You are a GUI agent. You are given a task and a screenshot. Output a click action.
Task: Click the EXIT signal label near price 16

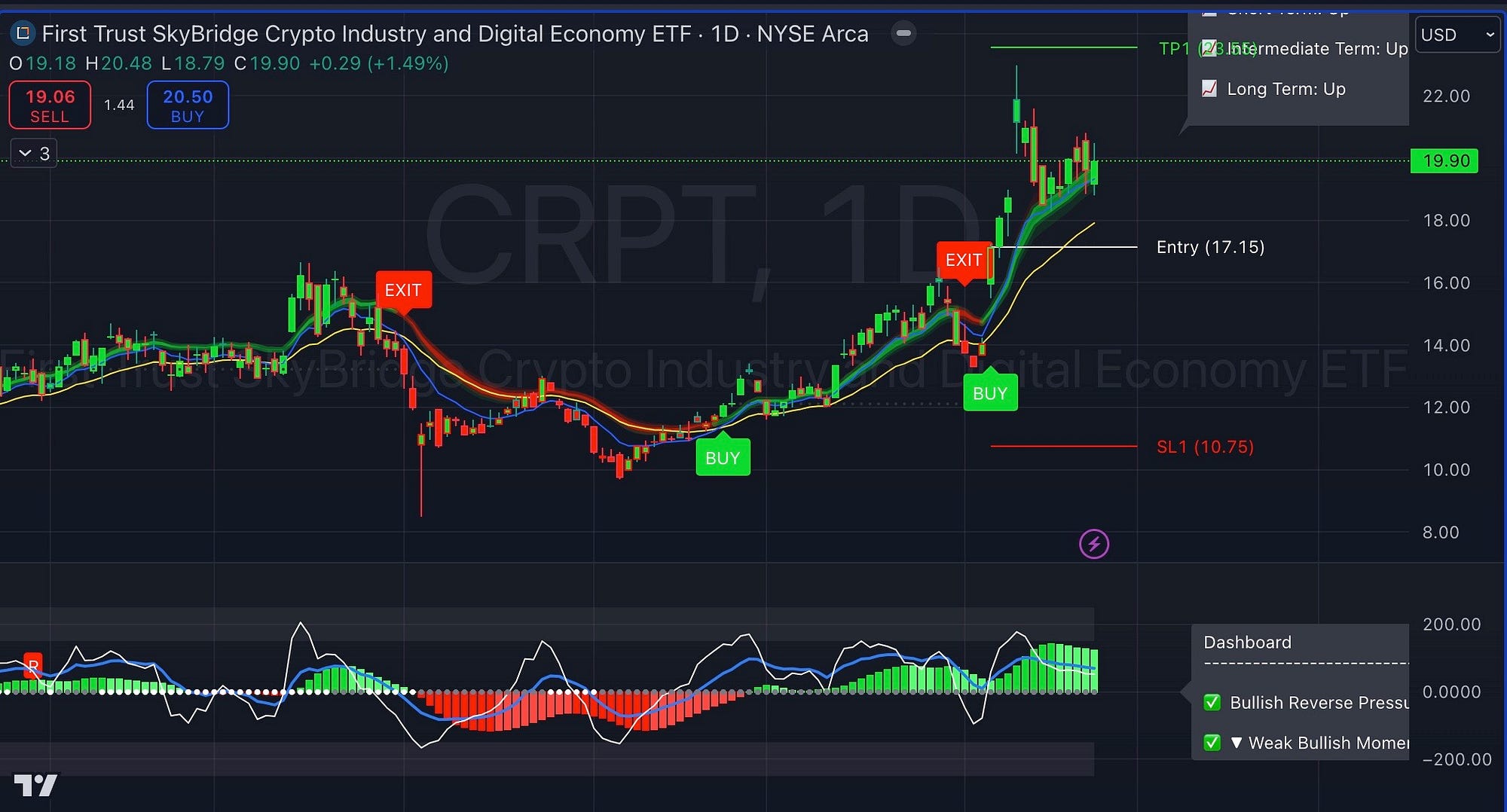[403, 290]
